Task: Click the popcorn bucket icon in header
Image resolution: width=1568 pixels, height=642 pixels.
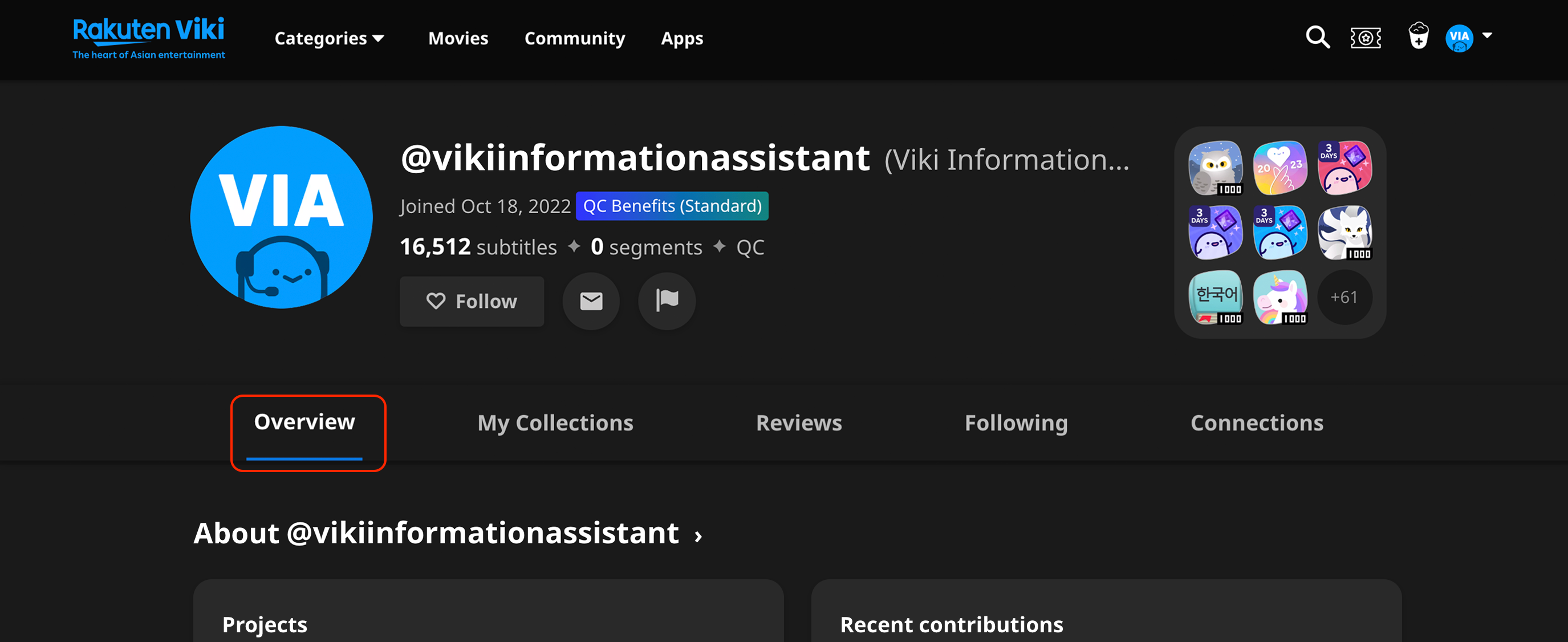Action: [x=1418, y=36]
